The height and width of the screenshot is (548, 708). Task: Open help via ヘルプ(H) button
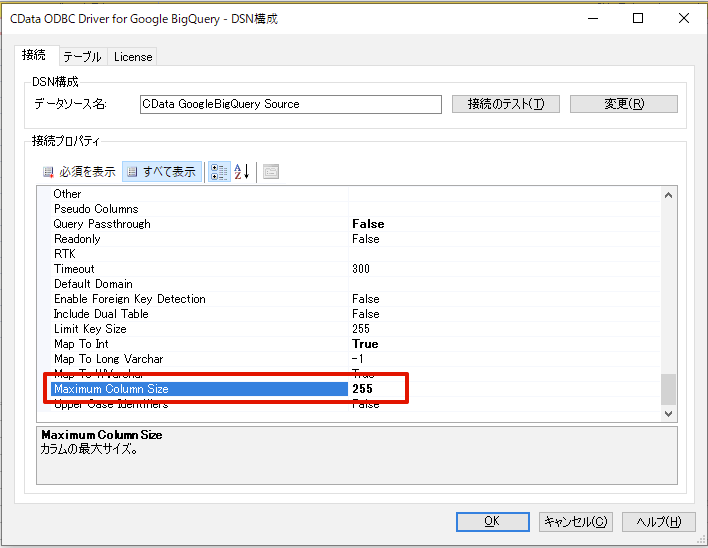point(659,522)
